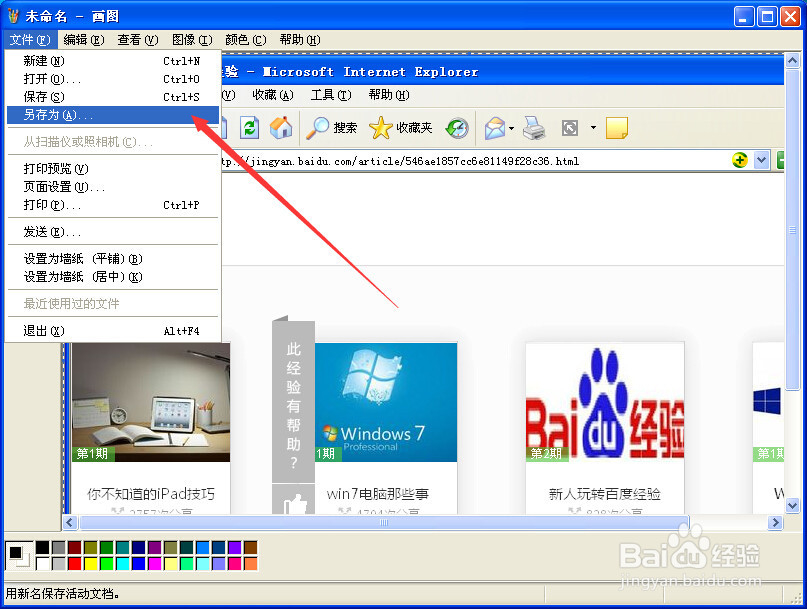Click the Windows 7 Professional thumbnail

[385, 402]
